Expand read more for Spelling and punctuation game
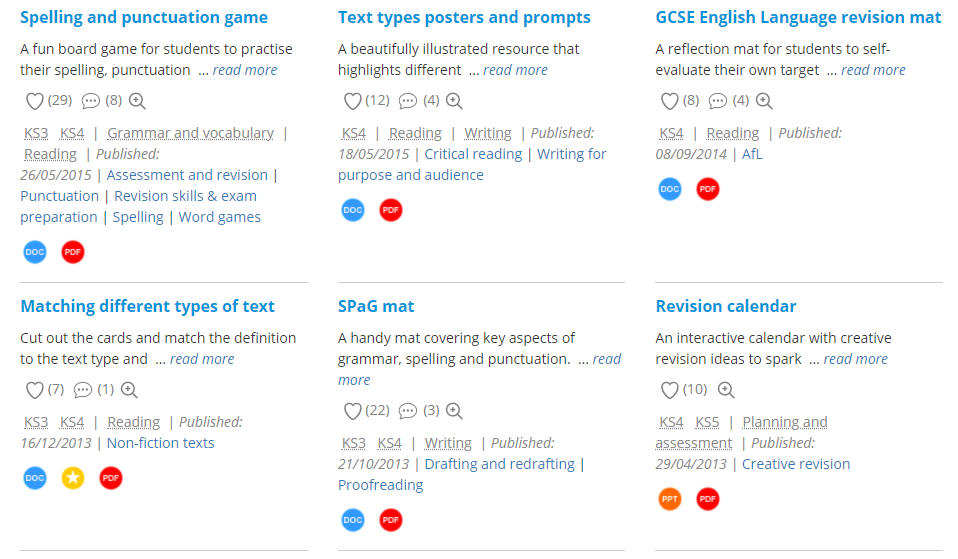Viewport: 958px width, 559px height. tap(245, 70)
